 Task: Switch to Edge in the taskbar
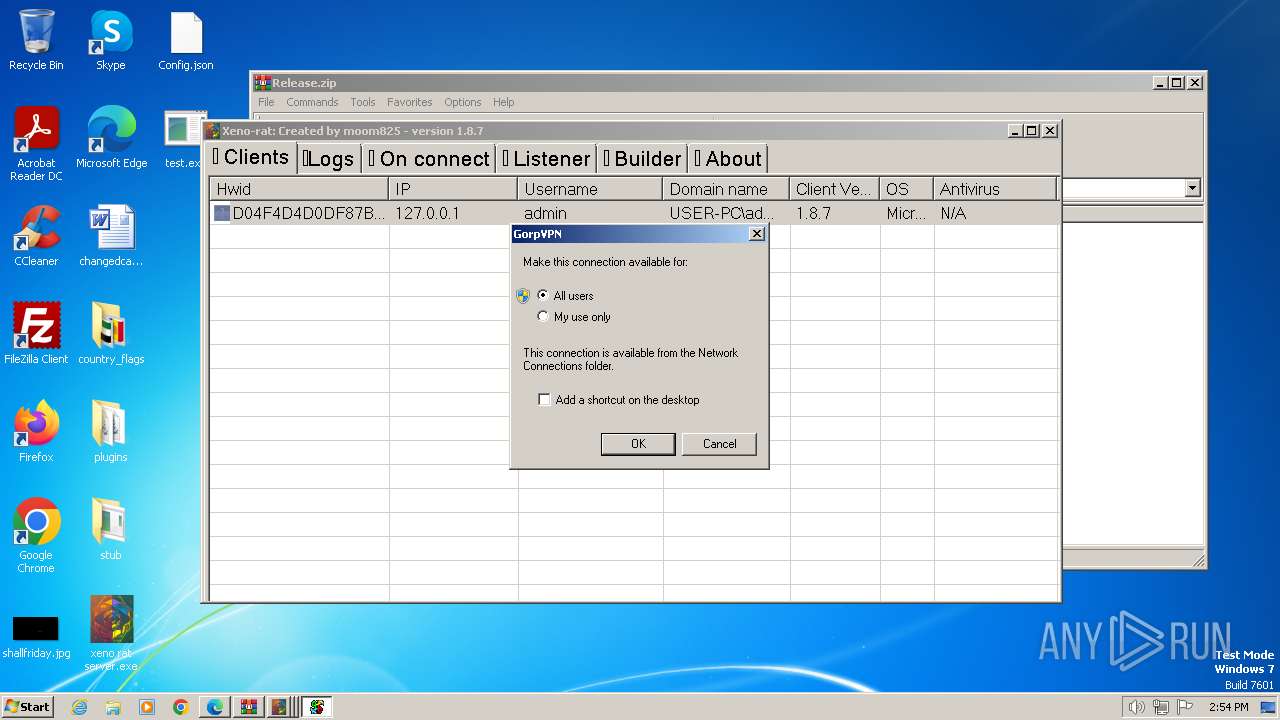pyautogui.click(x=215, y=707)
